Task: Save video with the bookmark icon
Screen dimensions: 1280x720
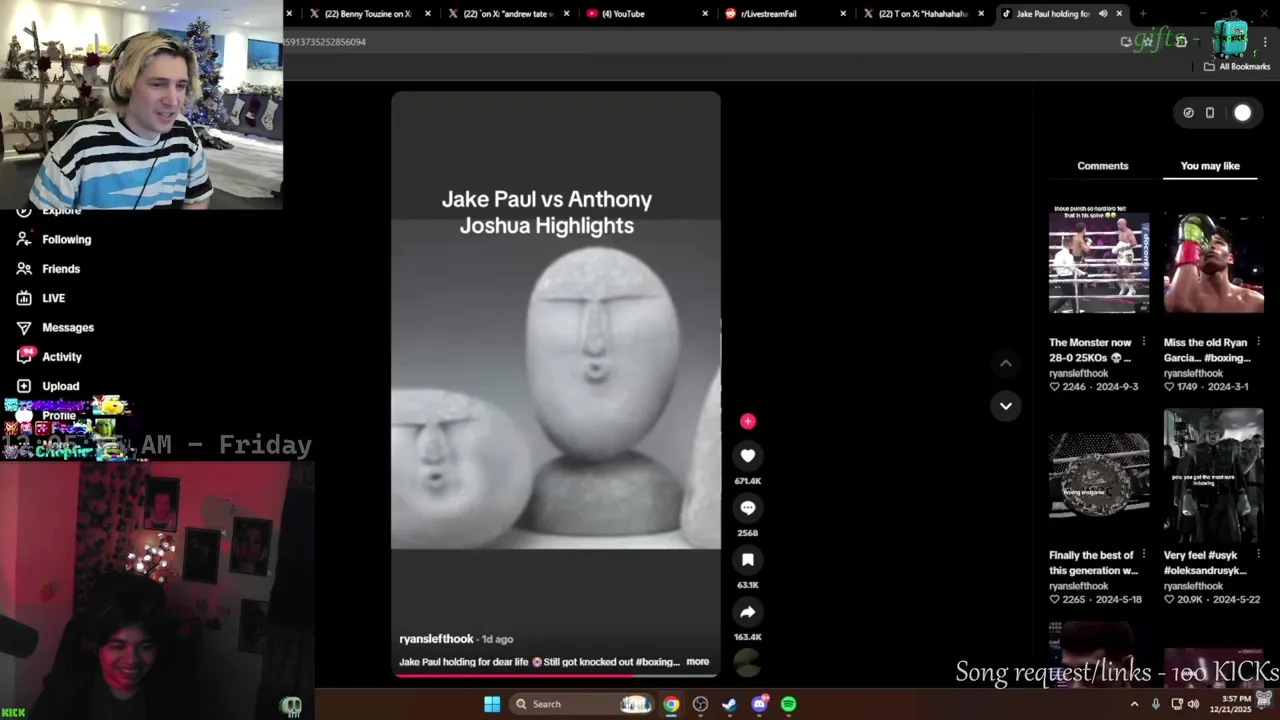Action: [x=747, y=560]
